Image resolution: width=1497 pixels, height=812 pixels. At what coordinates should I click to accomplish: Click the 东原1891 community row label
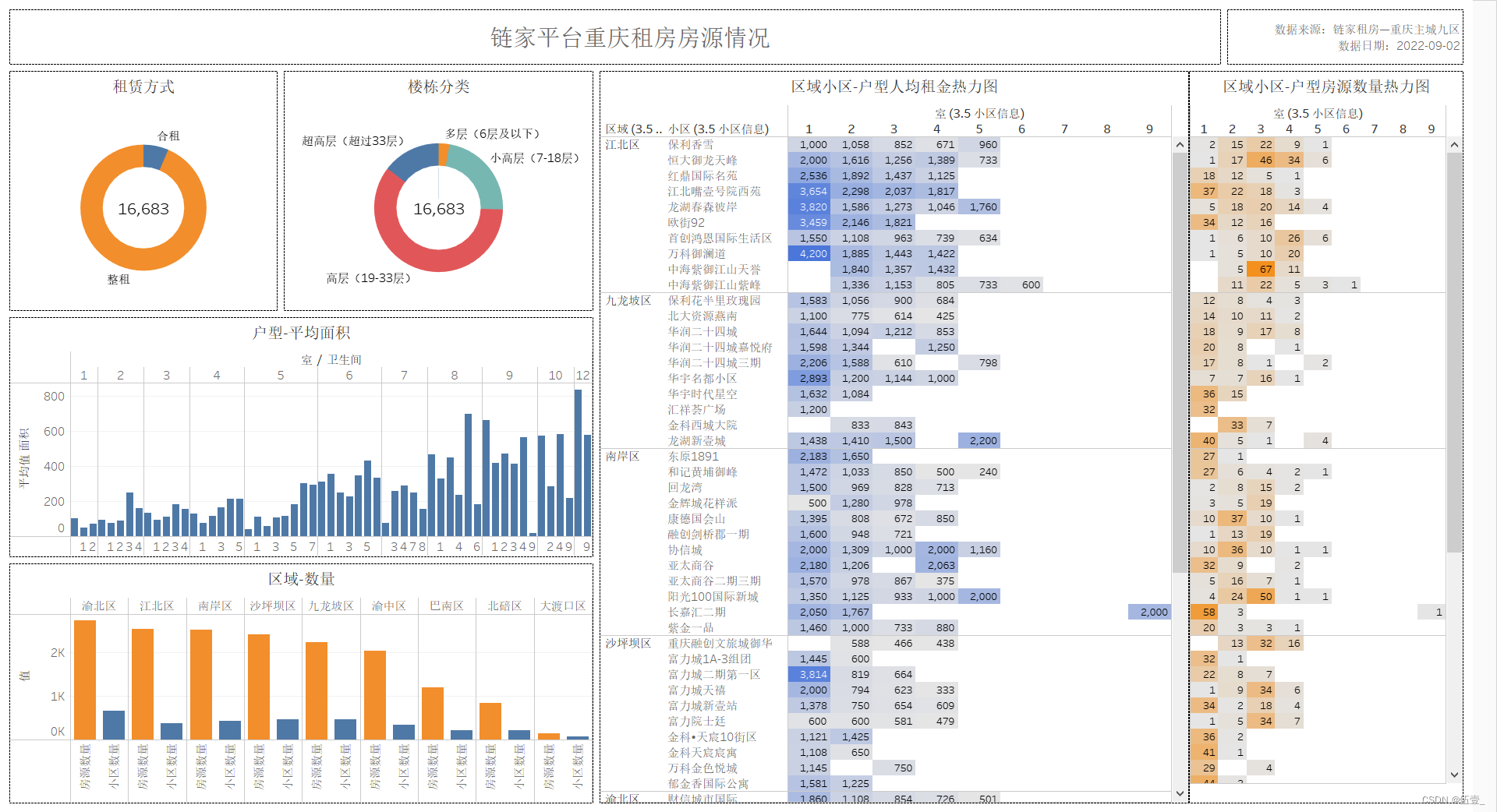(693, 457)
